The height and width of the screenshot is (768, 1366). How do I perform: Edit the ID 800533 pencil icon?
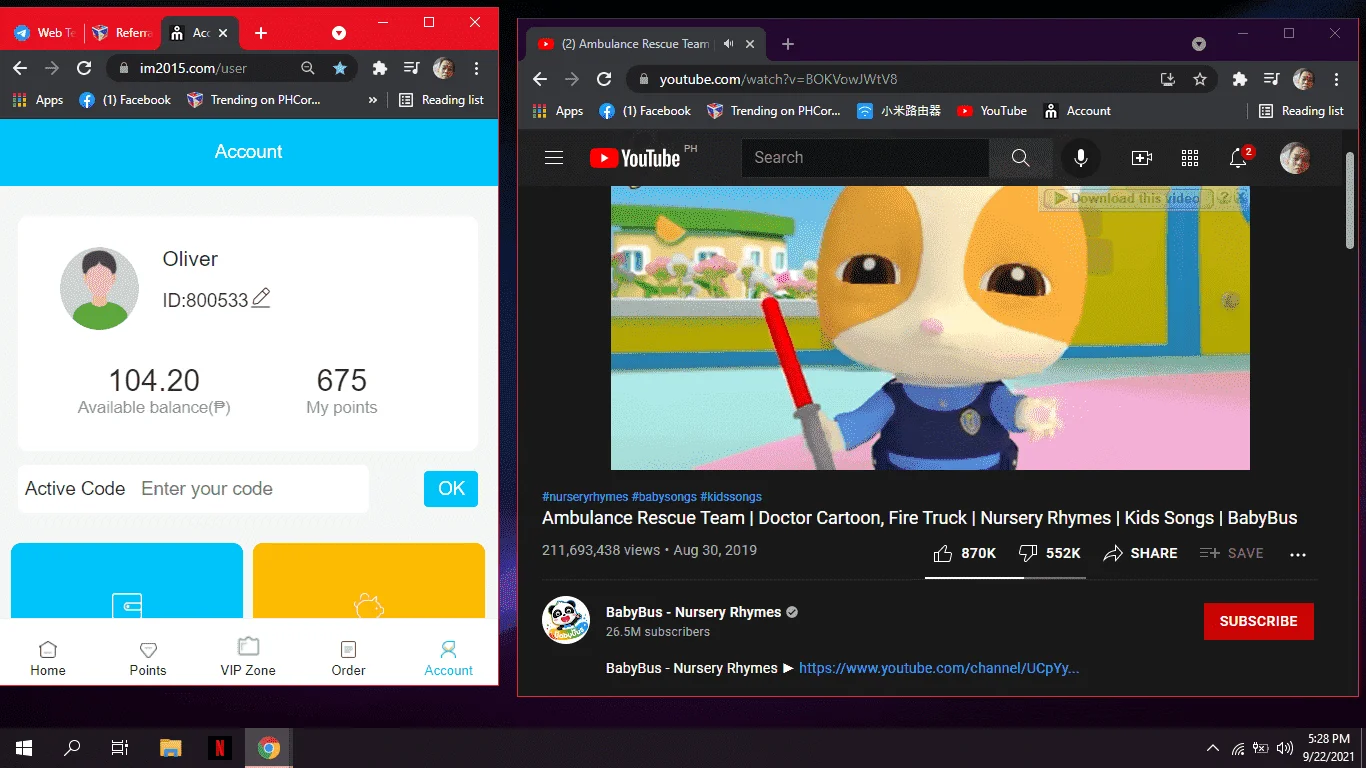[261, 298]
